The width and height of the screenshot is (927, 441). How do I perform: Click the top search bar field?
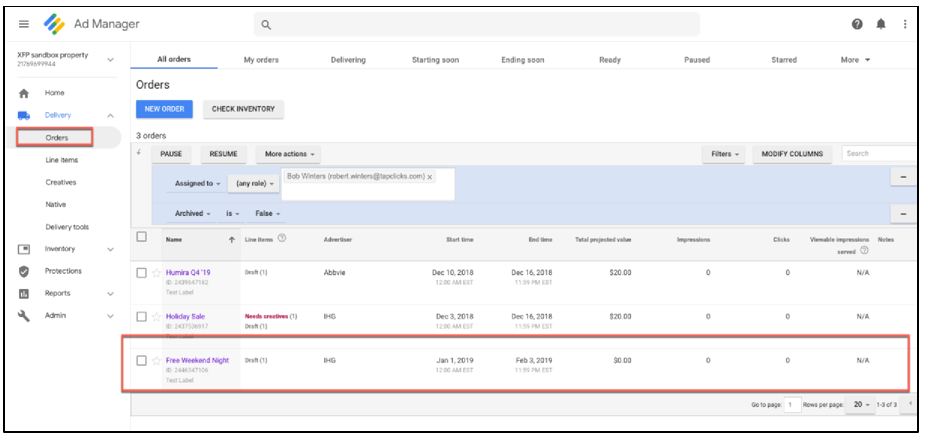tap(477, 25)
